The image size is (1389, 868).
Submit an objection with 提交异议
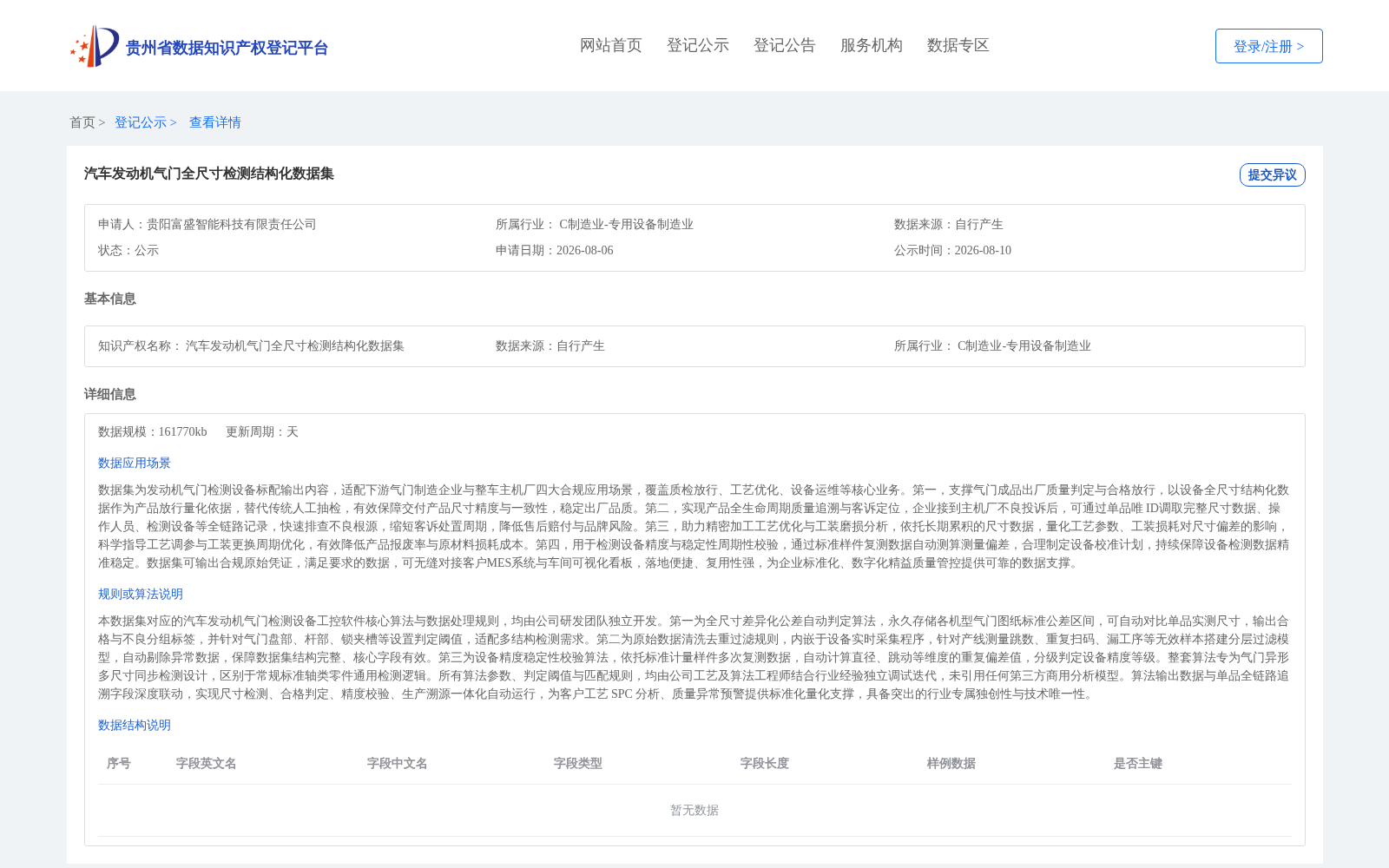(x=1273, y=174)
